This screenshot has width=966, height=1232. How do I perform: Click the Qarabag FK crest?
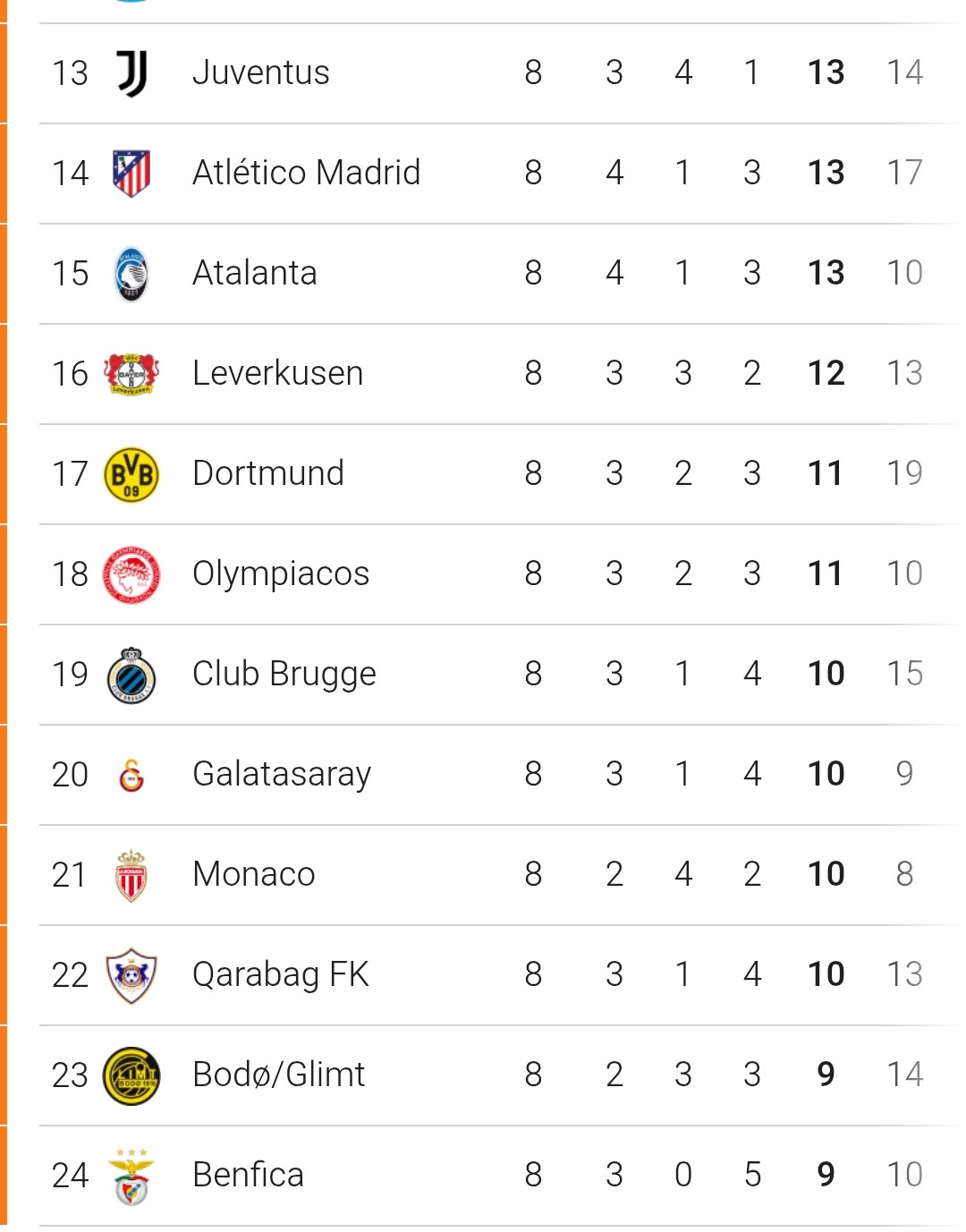(x=131, y=975)
